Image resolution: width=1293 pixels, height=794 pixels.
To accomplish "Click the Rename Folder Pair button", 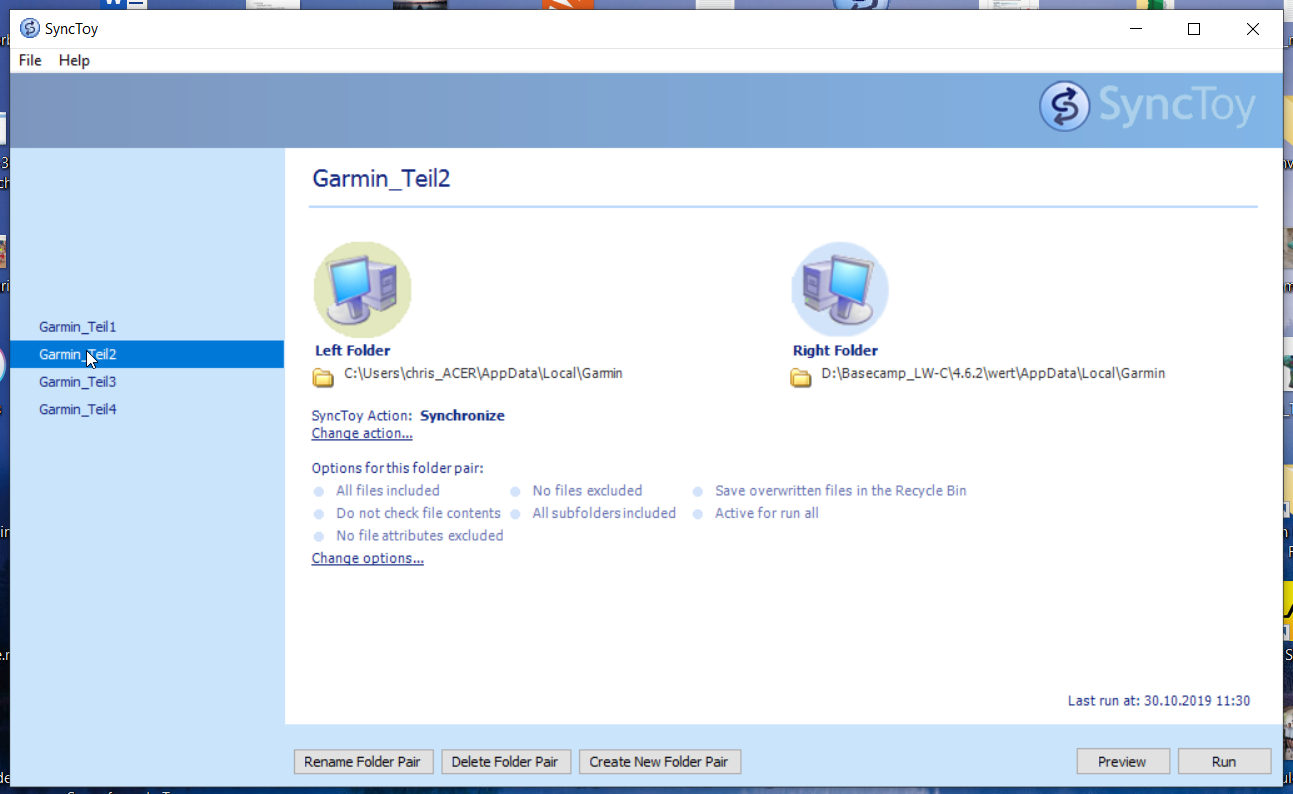I will (x=362, y=762).
